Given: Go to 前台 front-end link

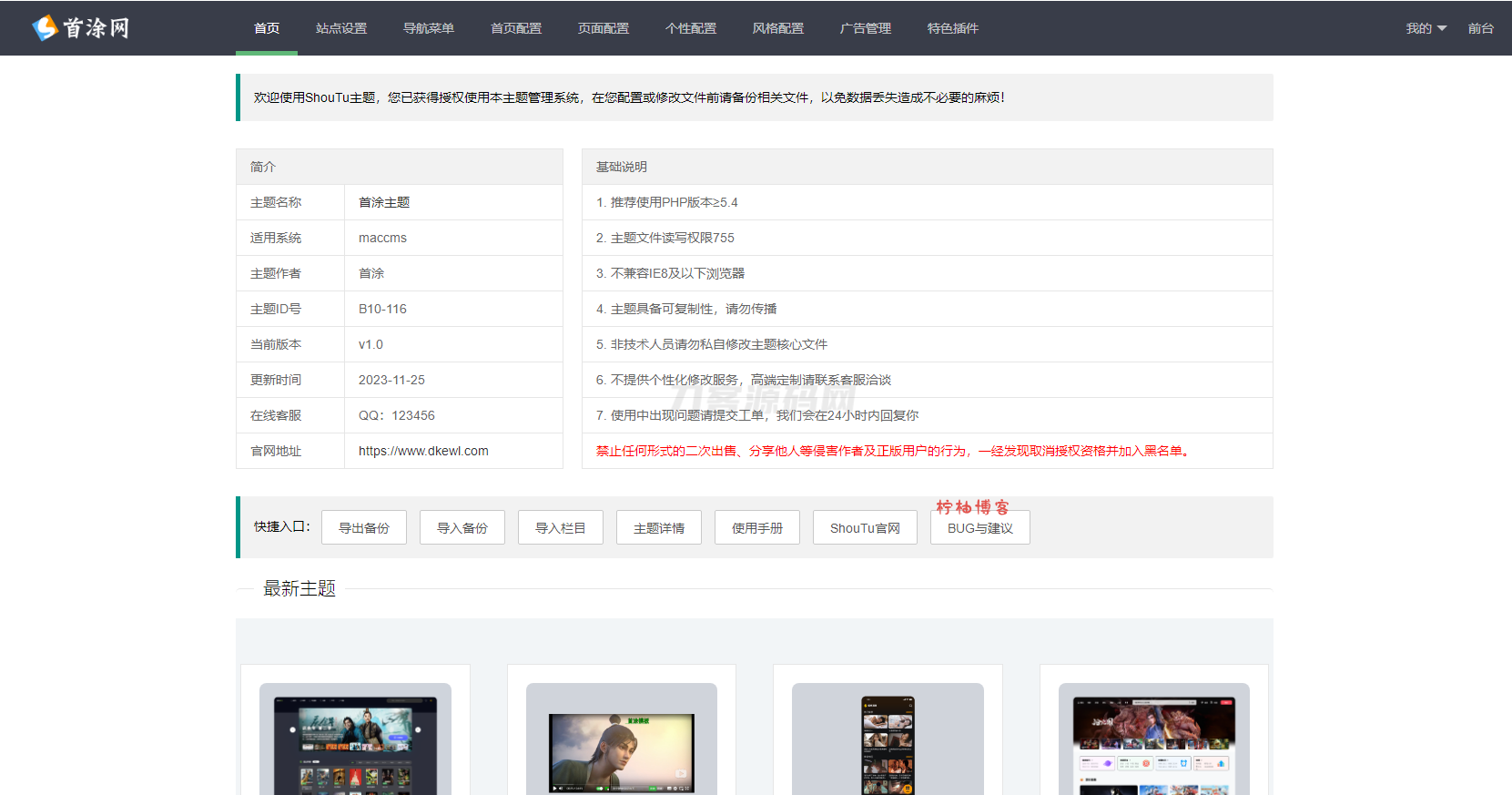Looking at the screenshot, I should coord(1480,28).
